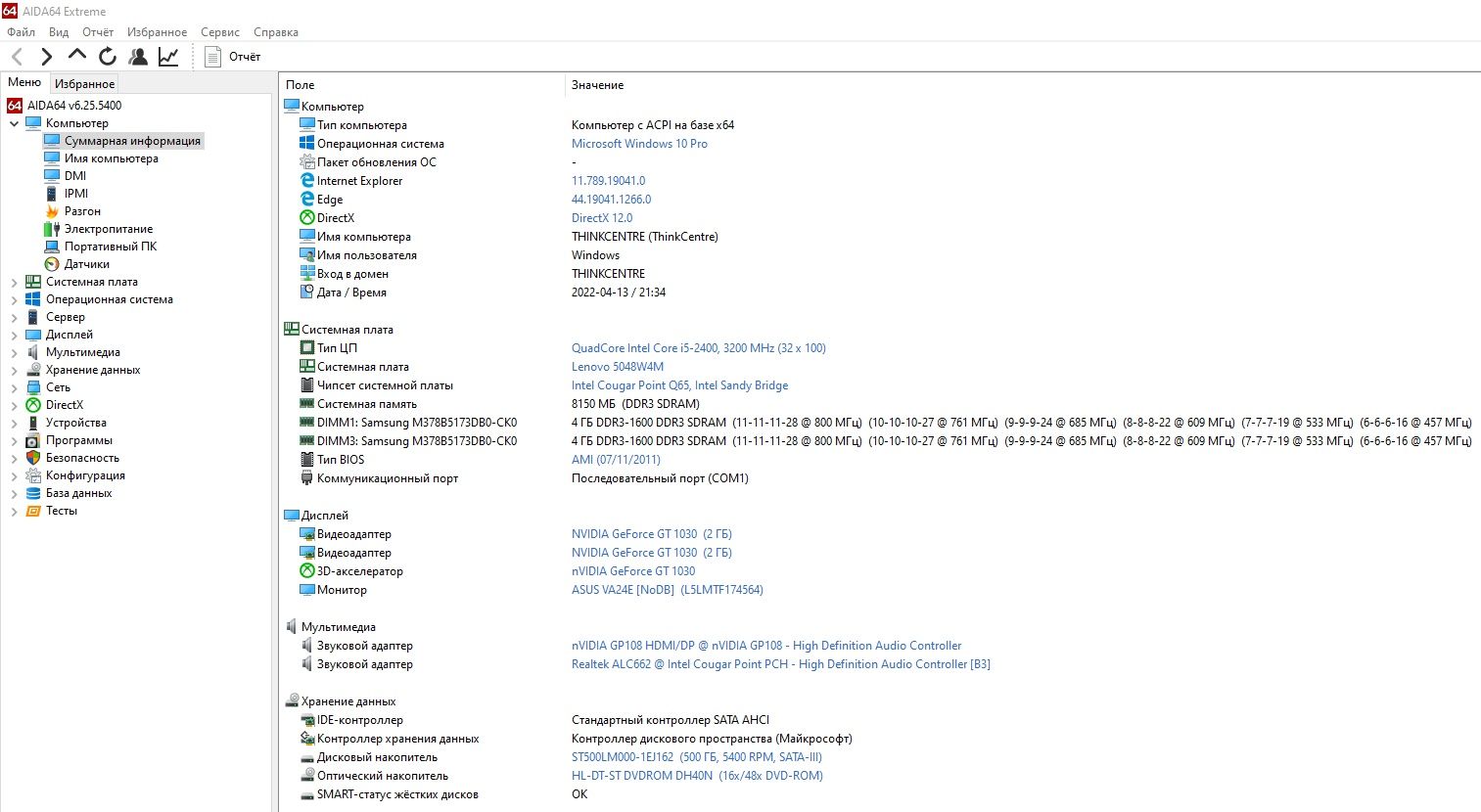Click the Портативный ПК laptop icon
Image resolution: width=1481 pixels, height=812 pixels.
pos(52,247)
